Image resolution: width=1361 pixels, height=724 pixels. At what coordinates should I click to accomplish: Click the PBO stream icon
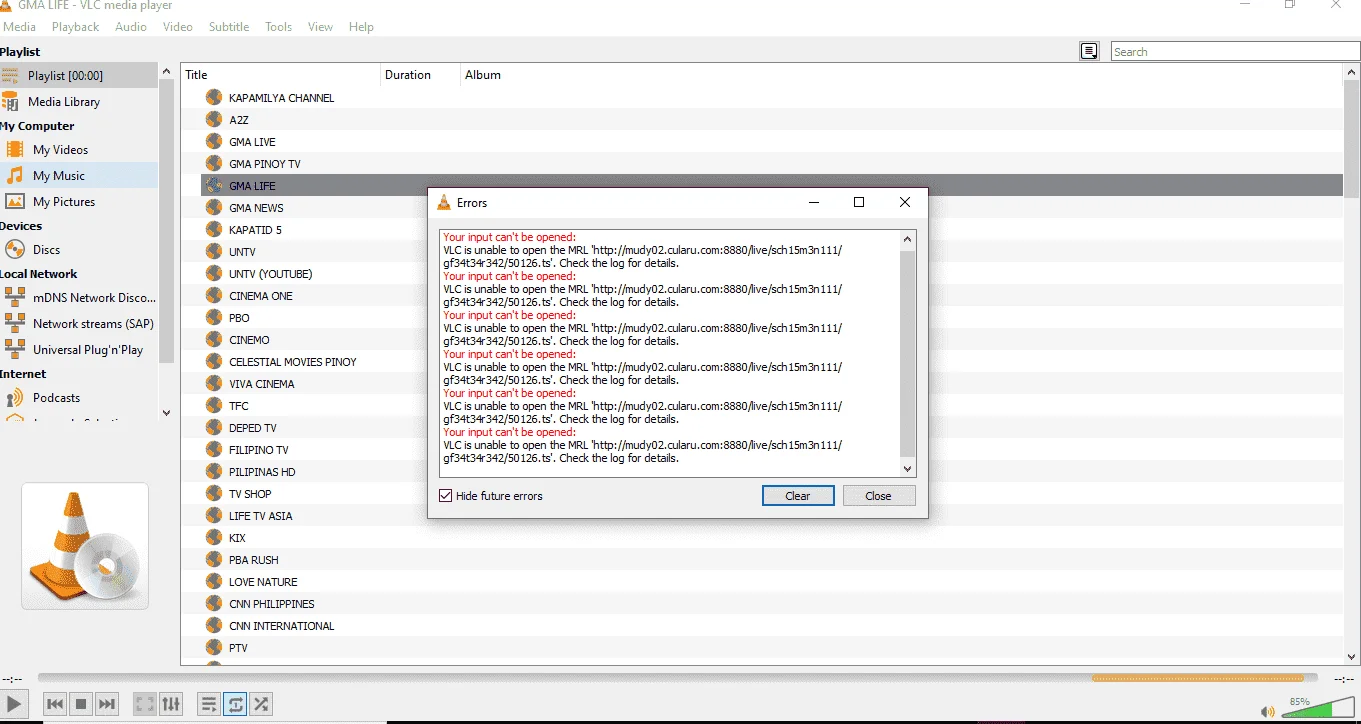pos(213,317)
